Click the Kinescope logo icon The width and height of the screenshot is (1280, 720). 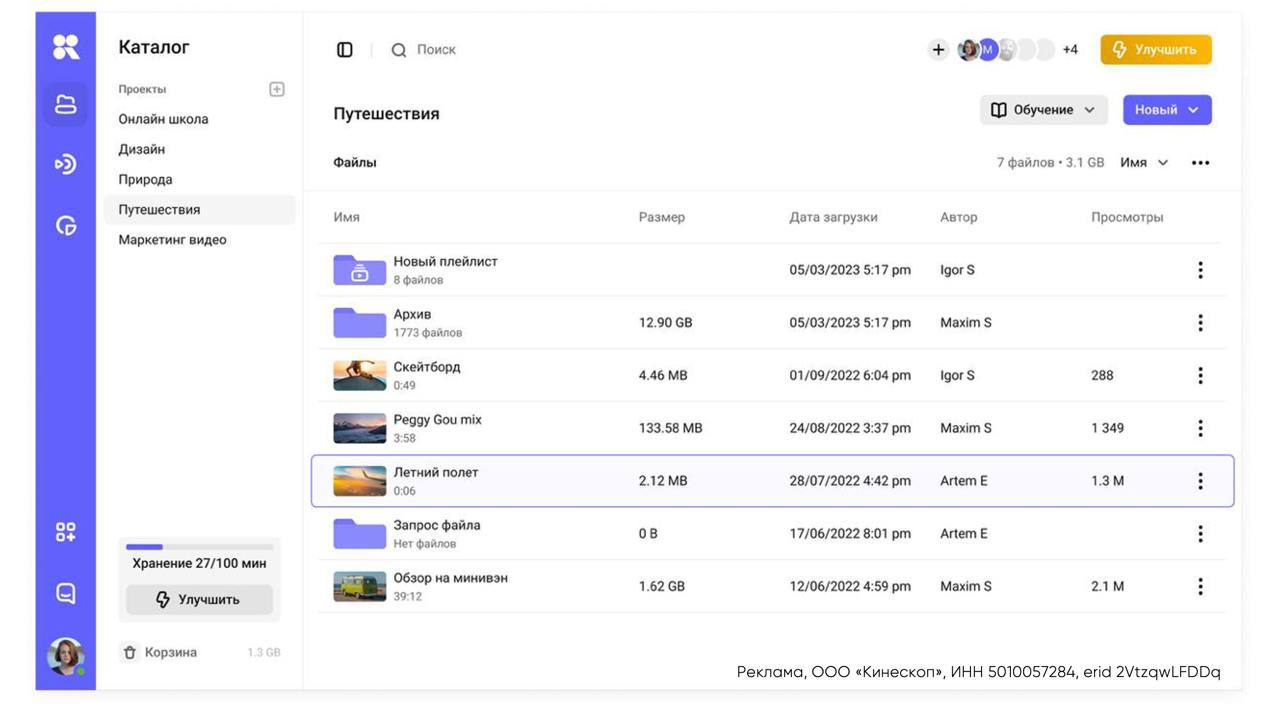pos(66,46)
